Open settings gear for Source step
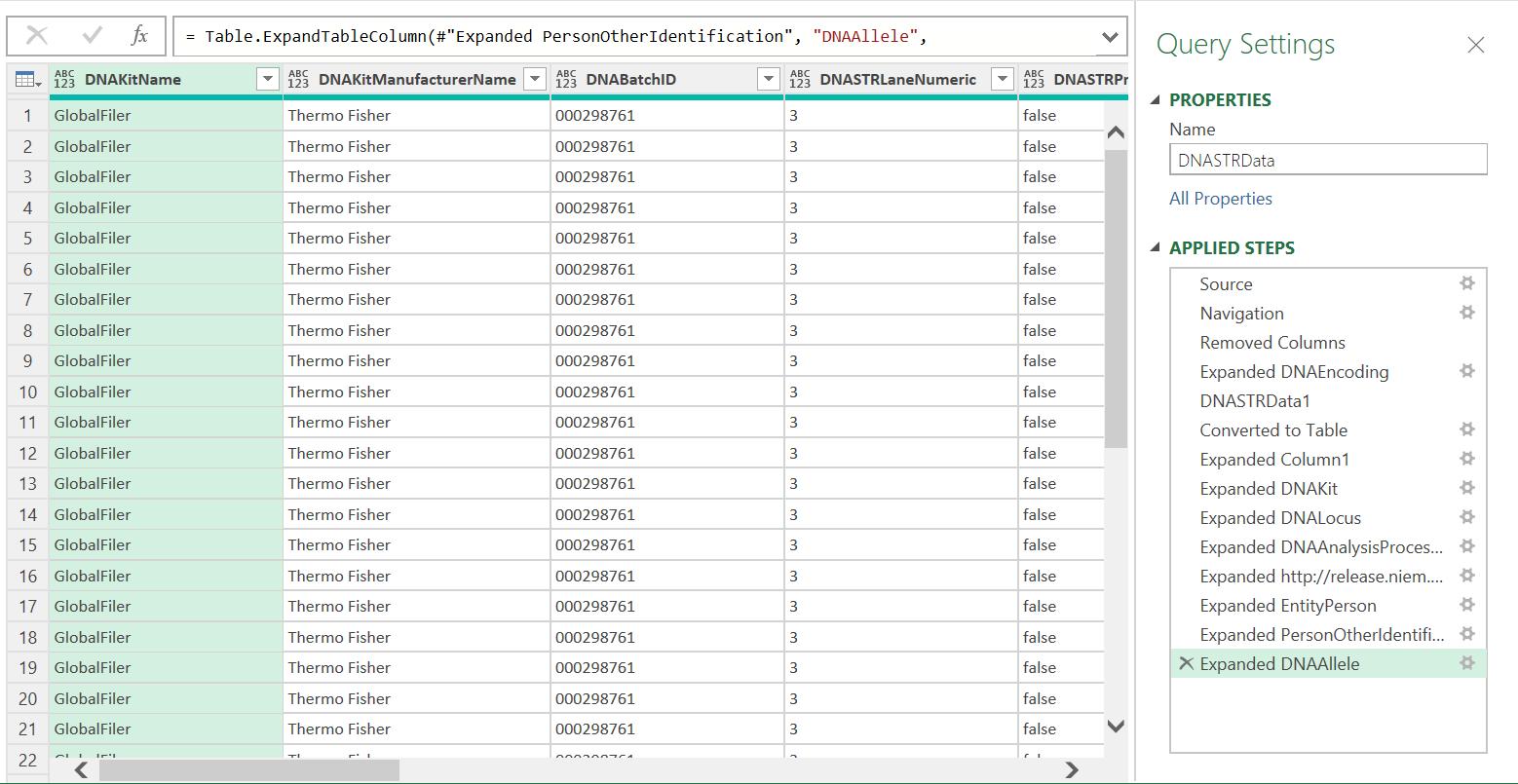 pos(1466,283)
